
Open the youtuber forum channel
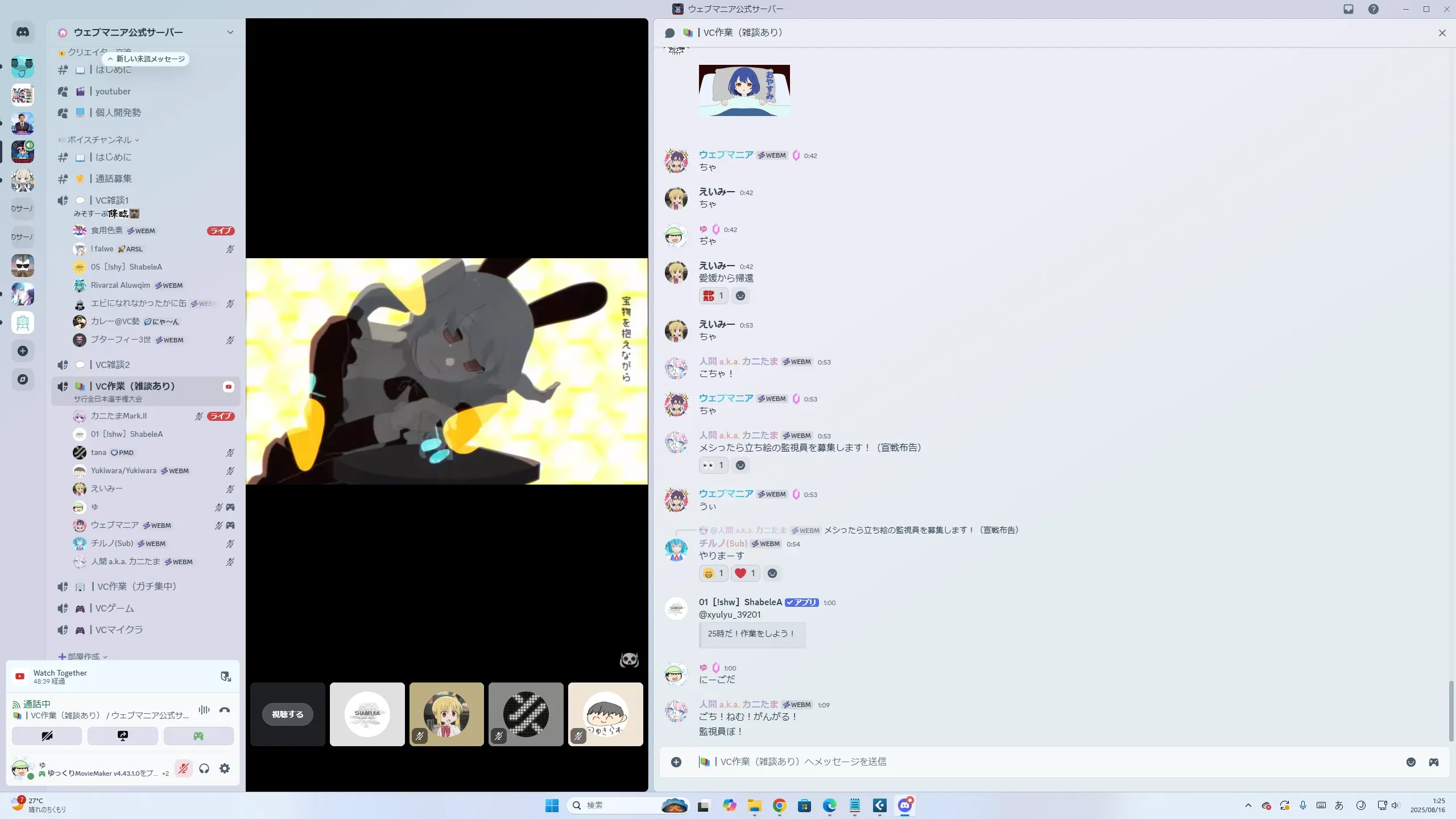113,91
